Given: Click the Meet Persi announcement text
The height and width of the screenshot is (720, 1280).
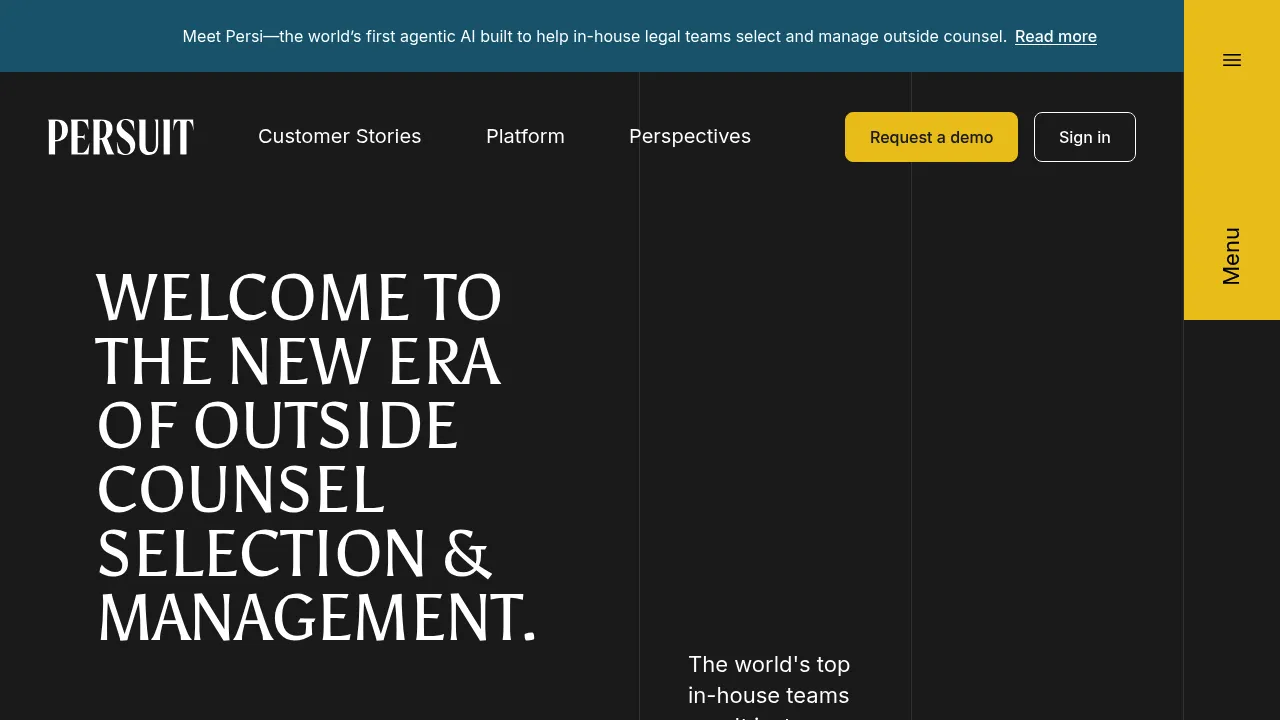Looking at the screenshot, I should point(594,36).
